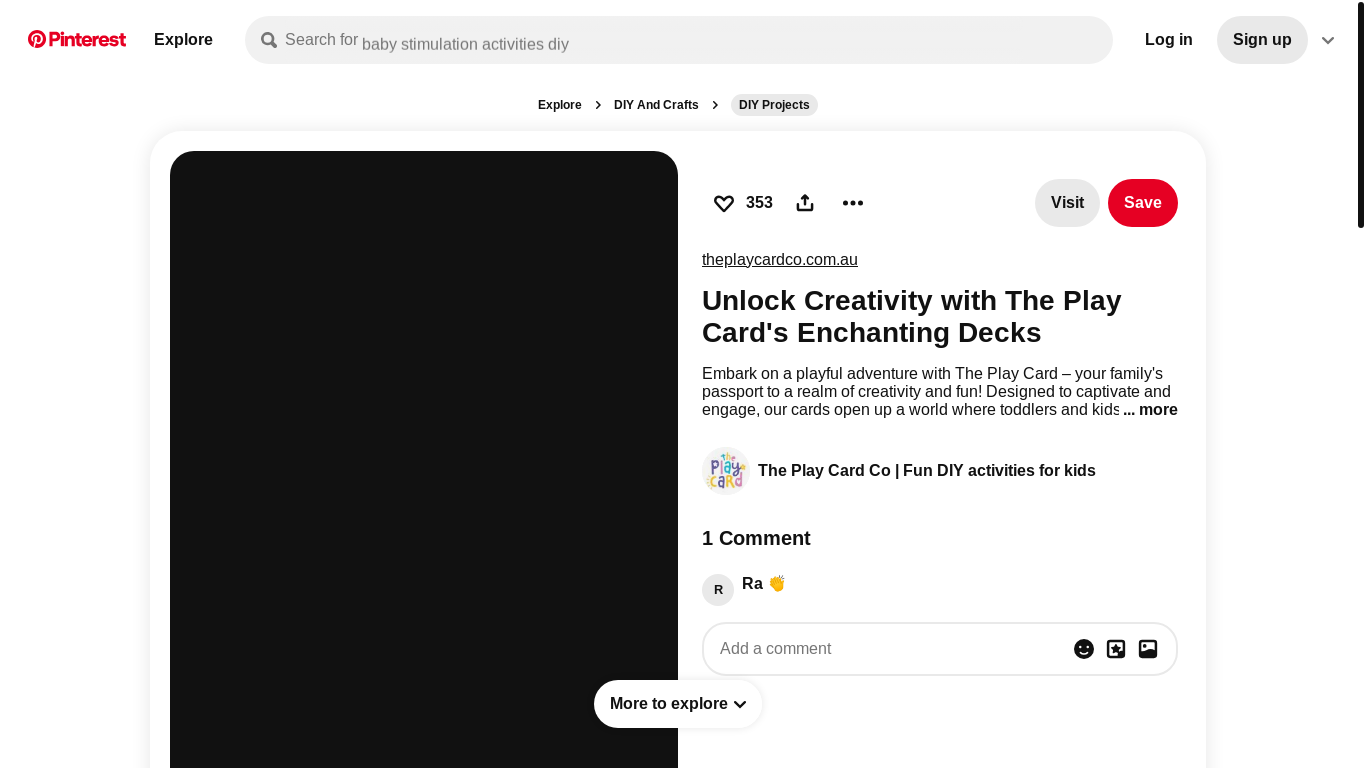
Task: Expand description with the more link
Action: click(1150, 410)
